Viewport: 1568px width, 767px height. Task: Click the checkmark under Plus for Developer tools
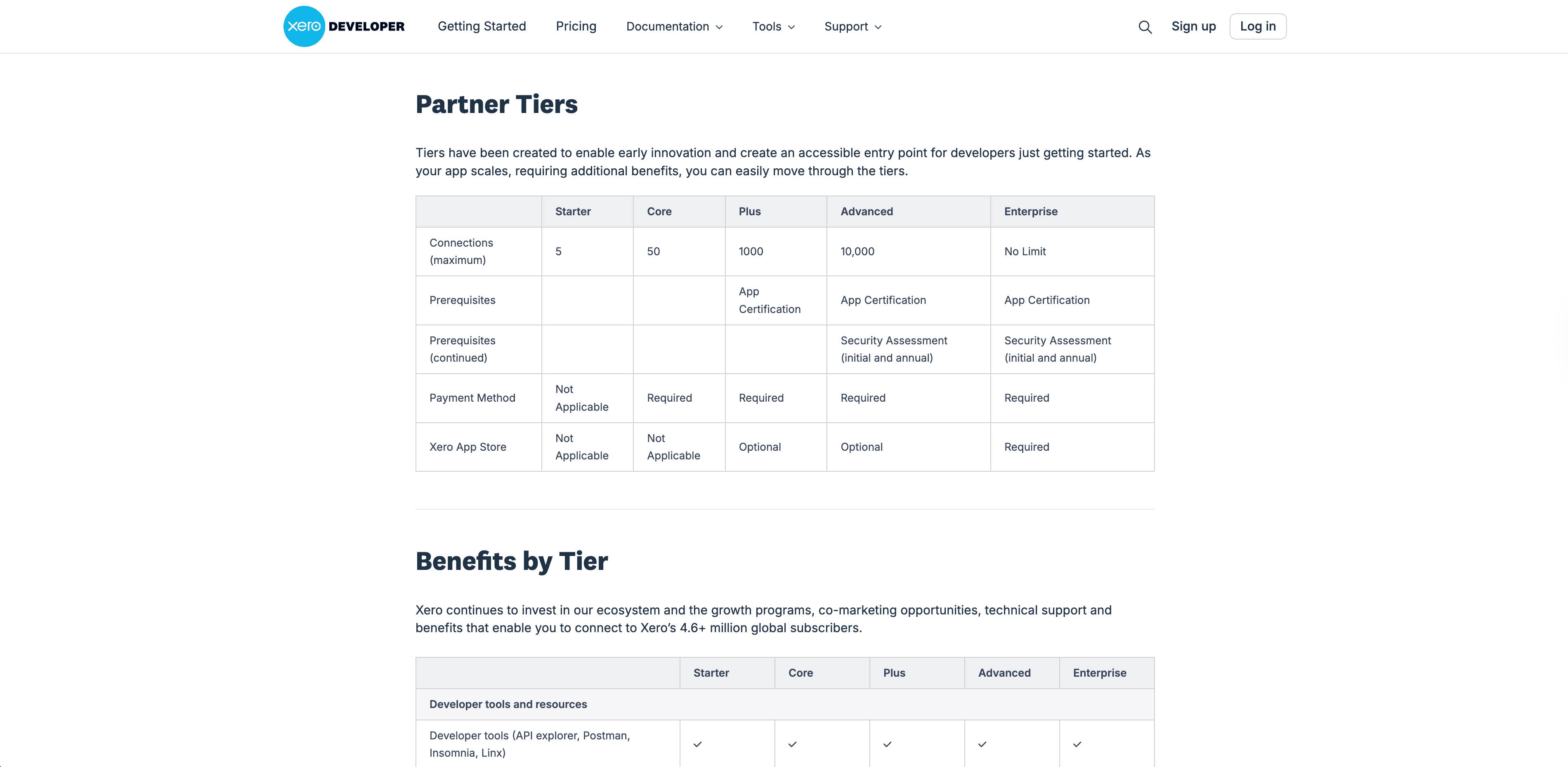[888, 744]
